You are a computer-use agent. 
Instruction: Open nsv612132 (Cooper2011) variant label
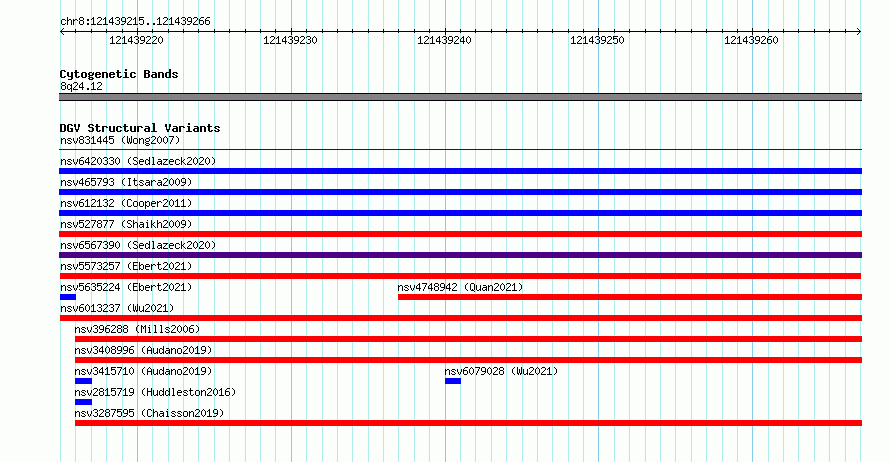126,203
